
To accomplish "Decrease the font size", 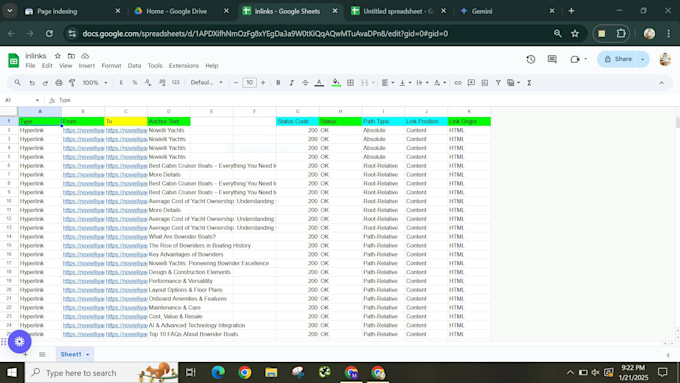I will [236, 82].
